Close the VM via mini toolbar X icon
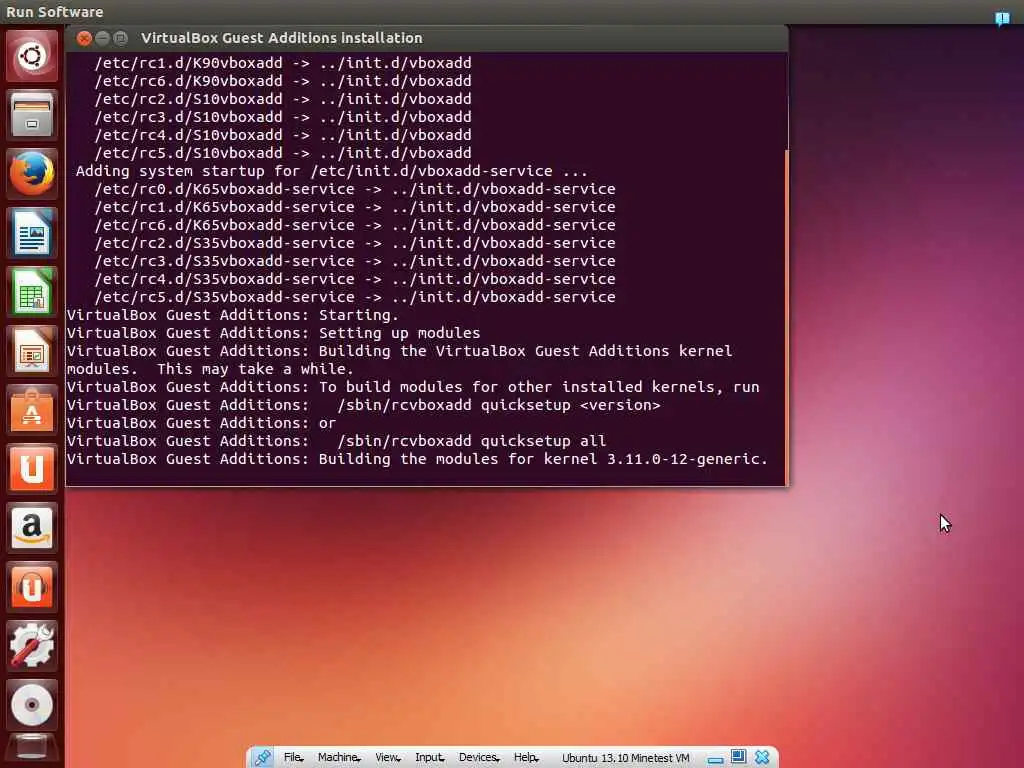This screenshot has width=1024, height=768. click(761, 758)
